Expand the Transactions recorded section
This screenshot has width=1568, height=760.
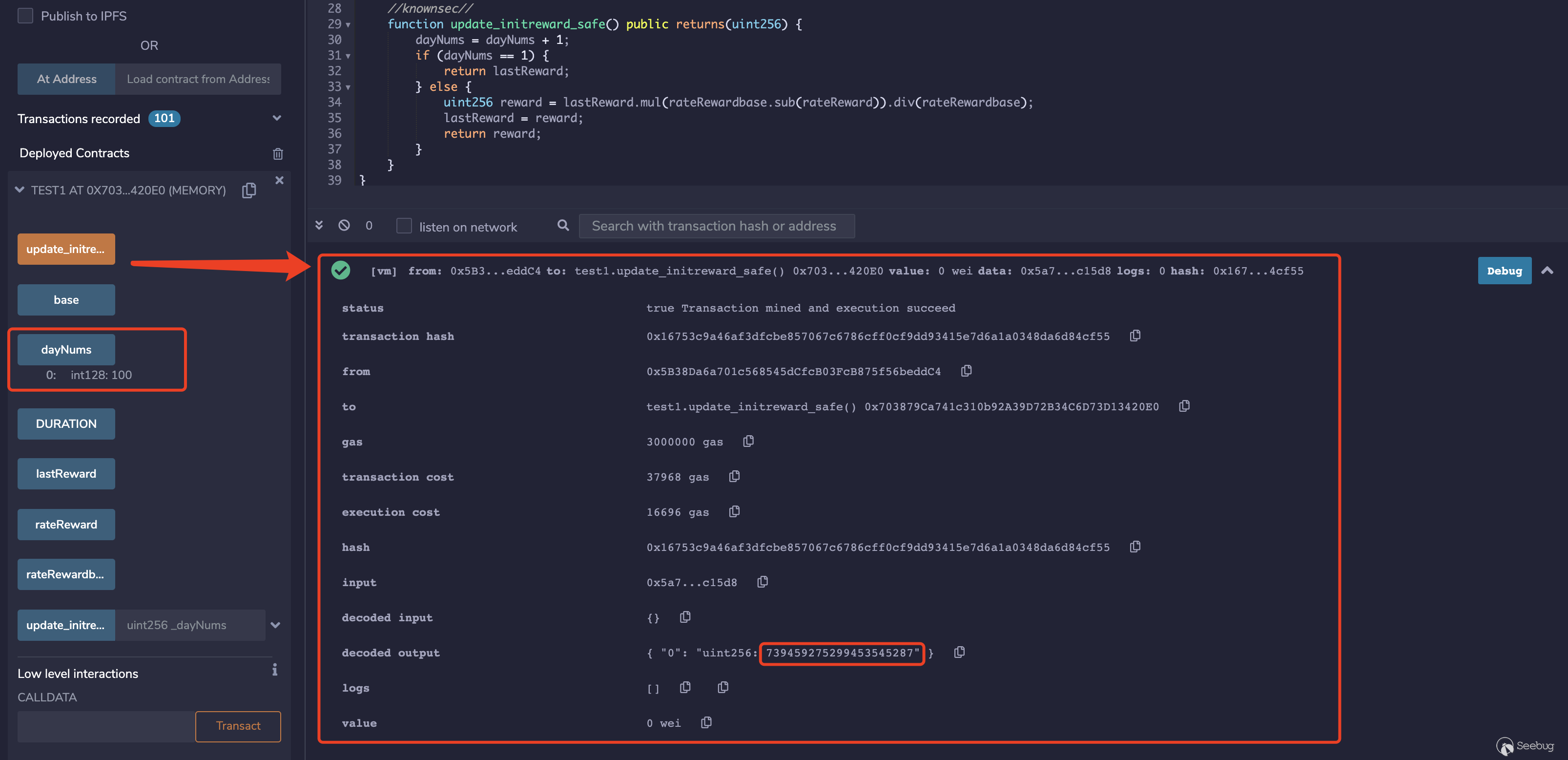coord(277,118)
